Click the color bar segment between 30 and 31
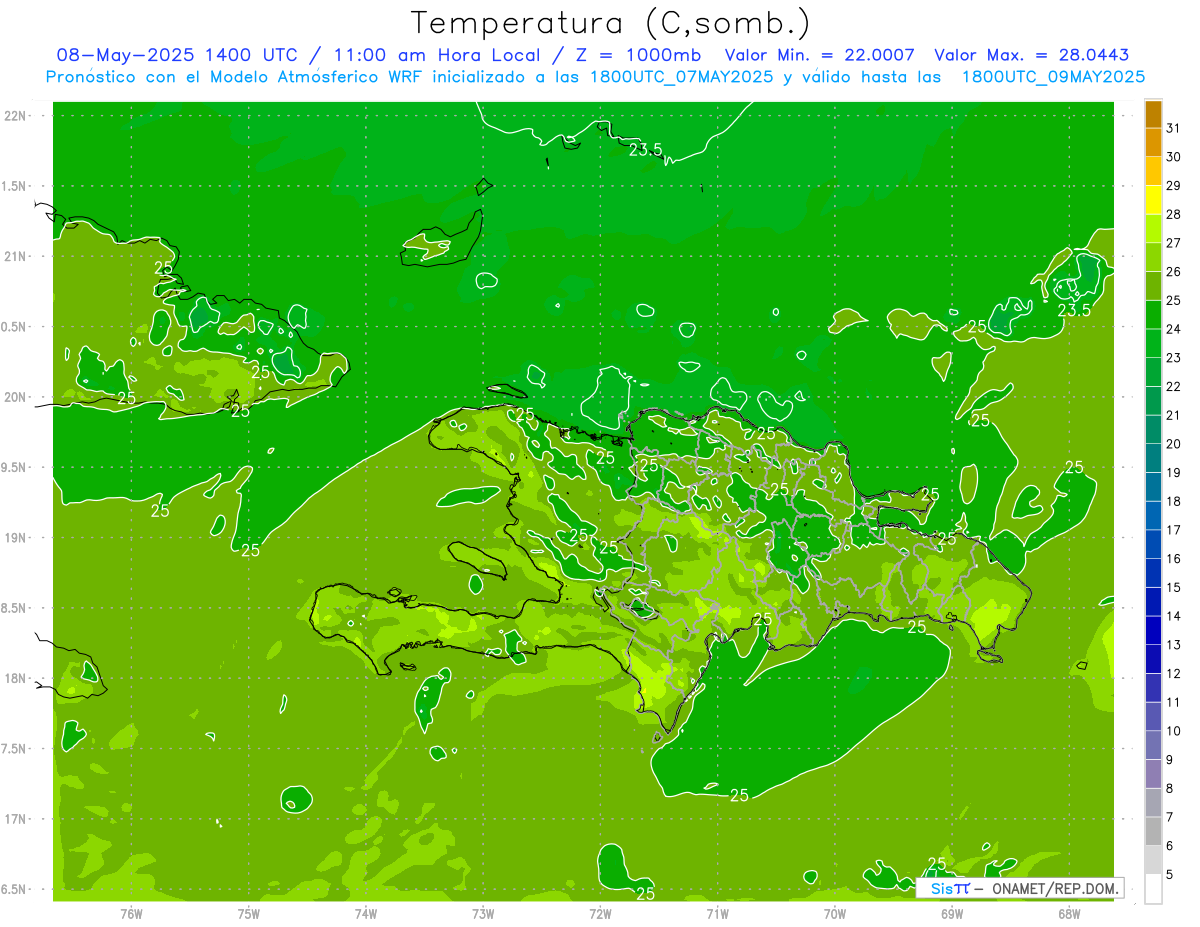This screenshot has height=927, width=1200. click(x=1153, y=142)
